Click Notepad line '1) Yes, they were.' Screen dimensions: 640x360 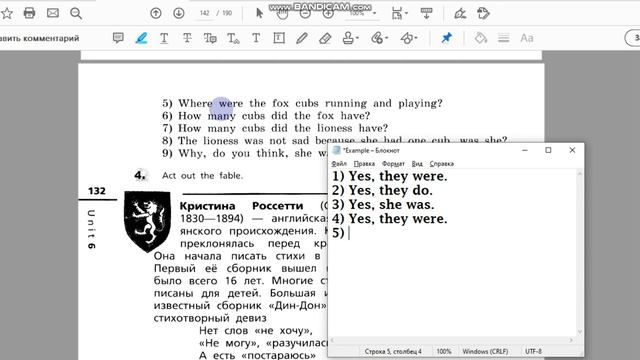(x=389, y=176)
